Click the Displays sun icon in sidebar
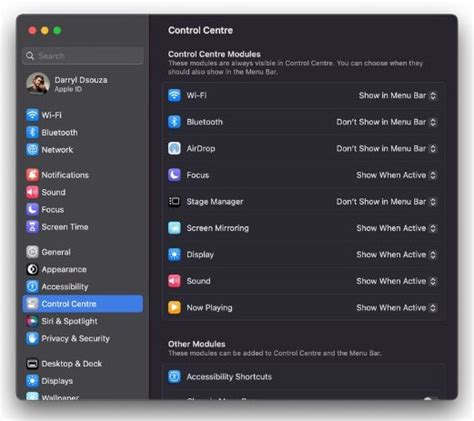The image size is (474, 421). click(x=32, y=381)
